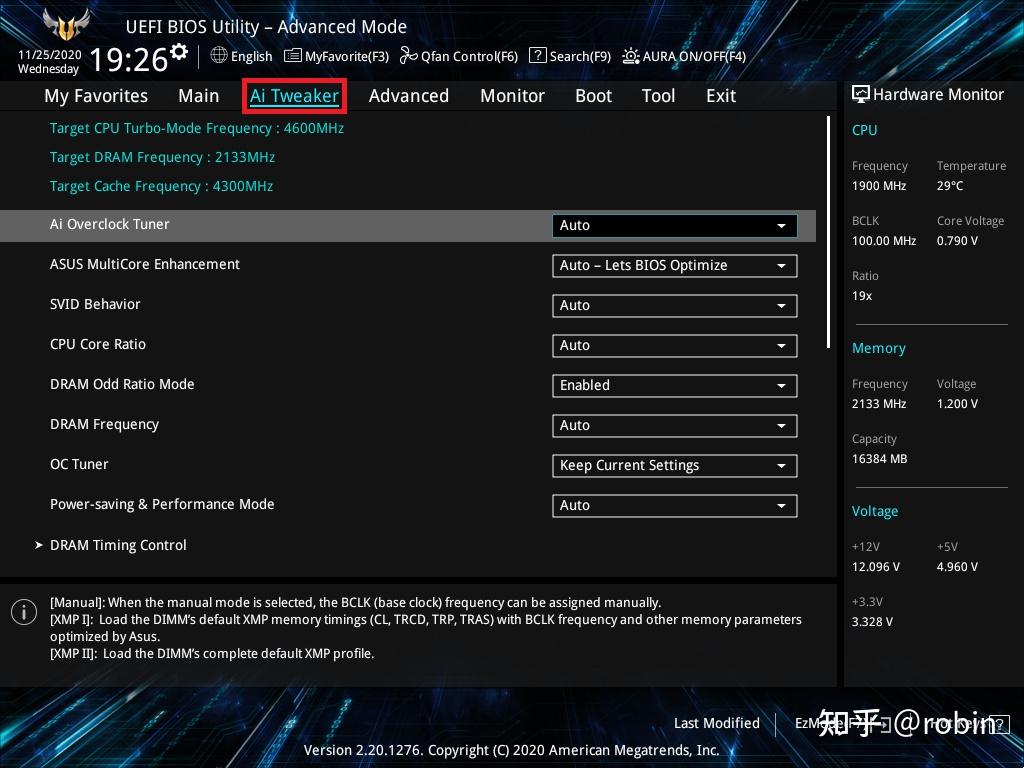Click the Voltage heading in Hardware Monitor

click(875, 511)
